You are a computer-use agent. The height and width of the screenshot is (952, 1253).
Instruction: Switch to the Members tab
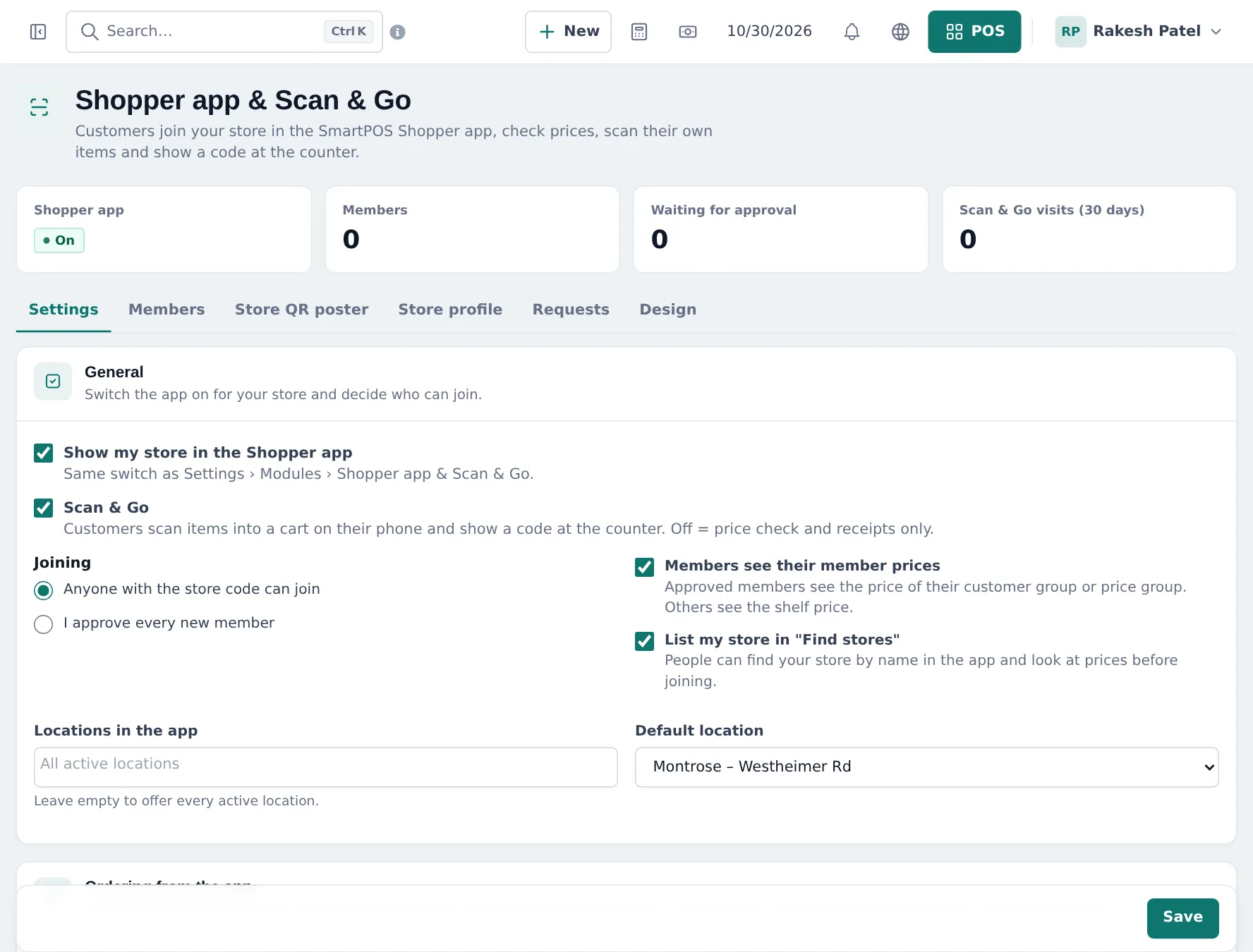[x=167, y=310]
